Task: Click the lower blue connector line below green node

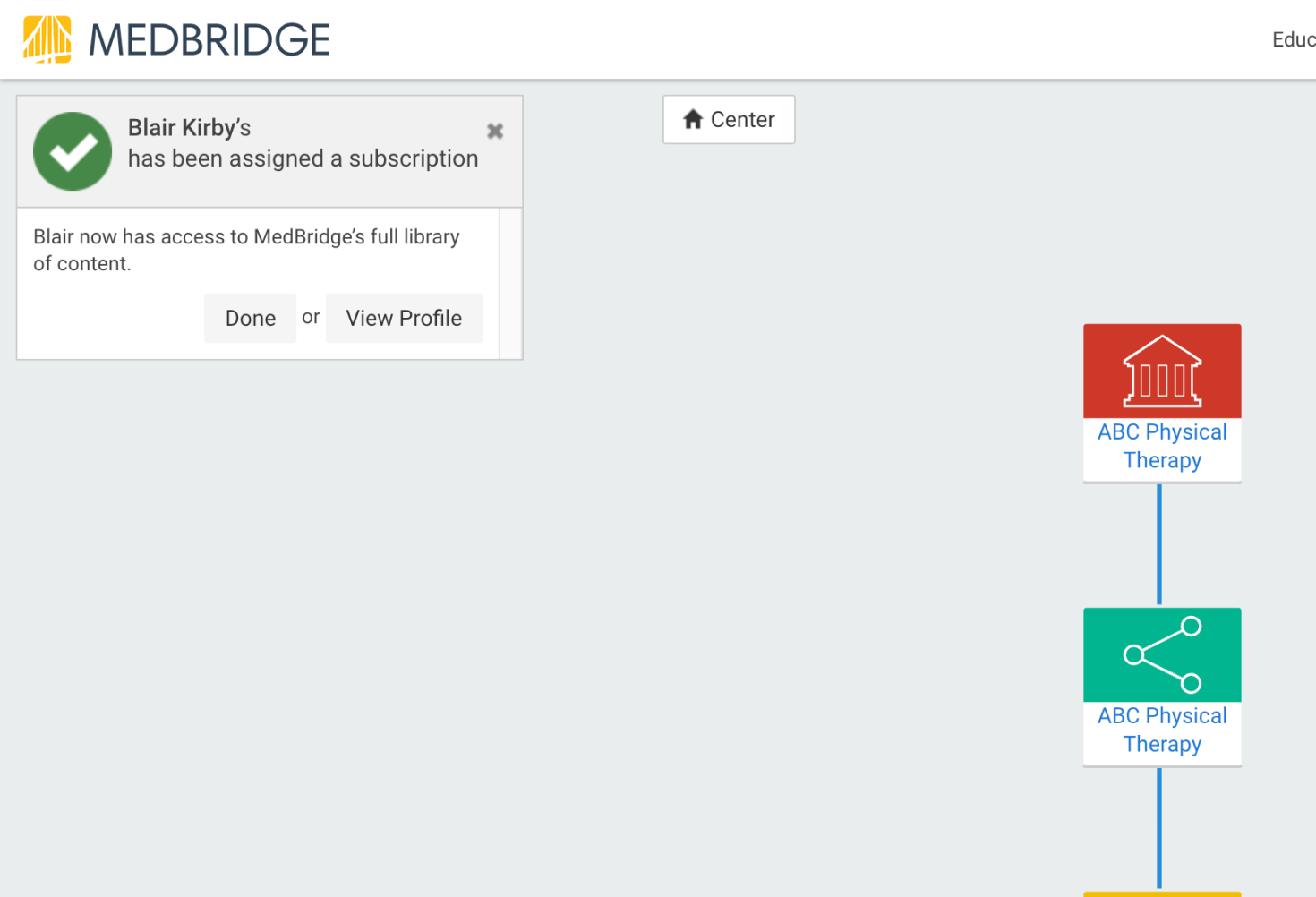Action: coord(1159,828)
